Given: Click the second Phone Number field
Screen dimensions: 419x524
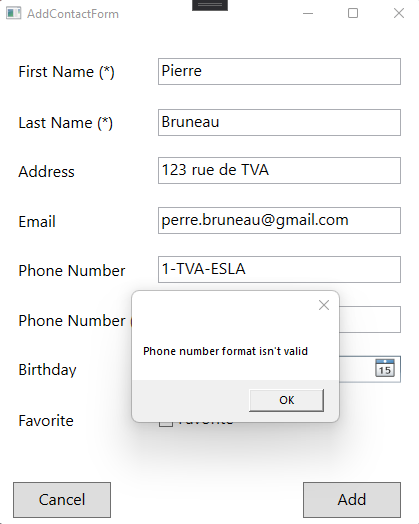Looking at the screenshot, I should click(370, 319).
